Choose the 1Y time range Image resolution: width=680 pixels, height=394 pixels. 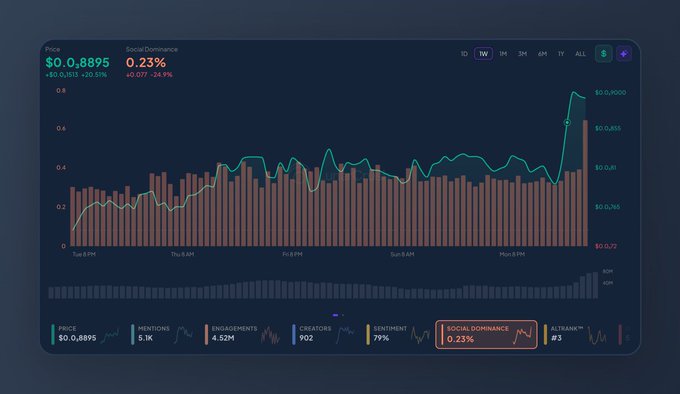pyautogui.click(x=561, y=54)
